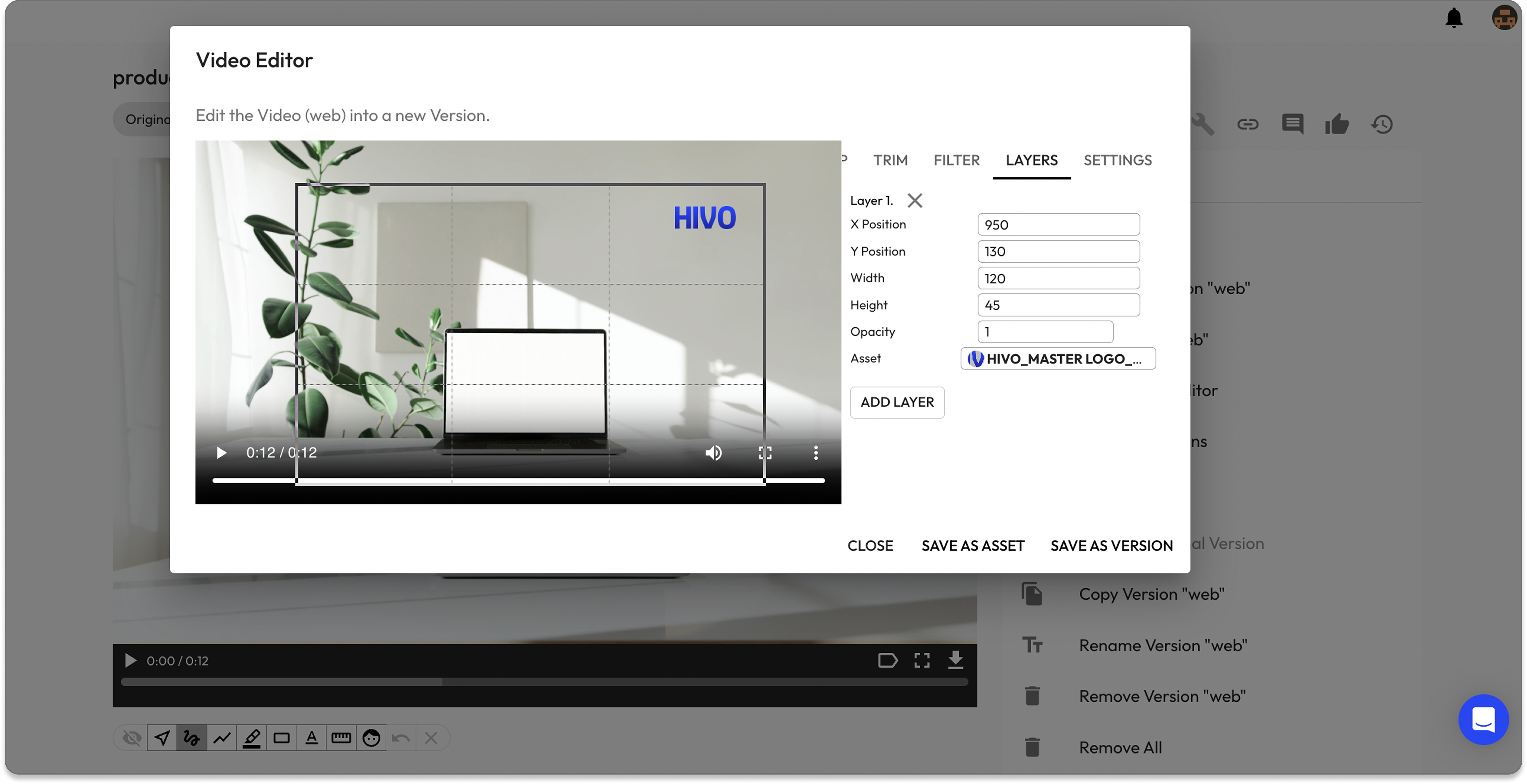
Task: Select the rectangle annotation tool
Action: coord(282,738)
